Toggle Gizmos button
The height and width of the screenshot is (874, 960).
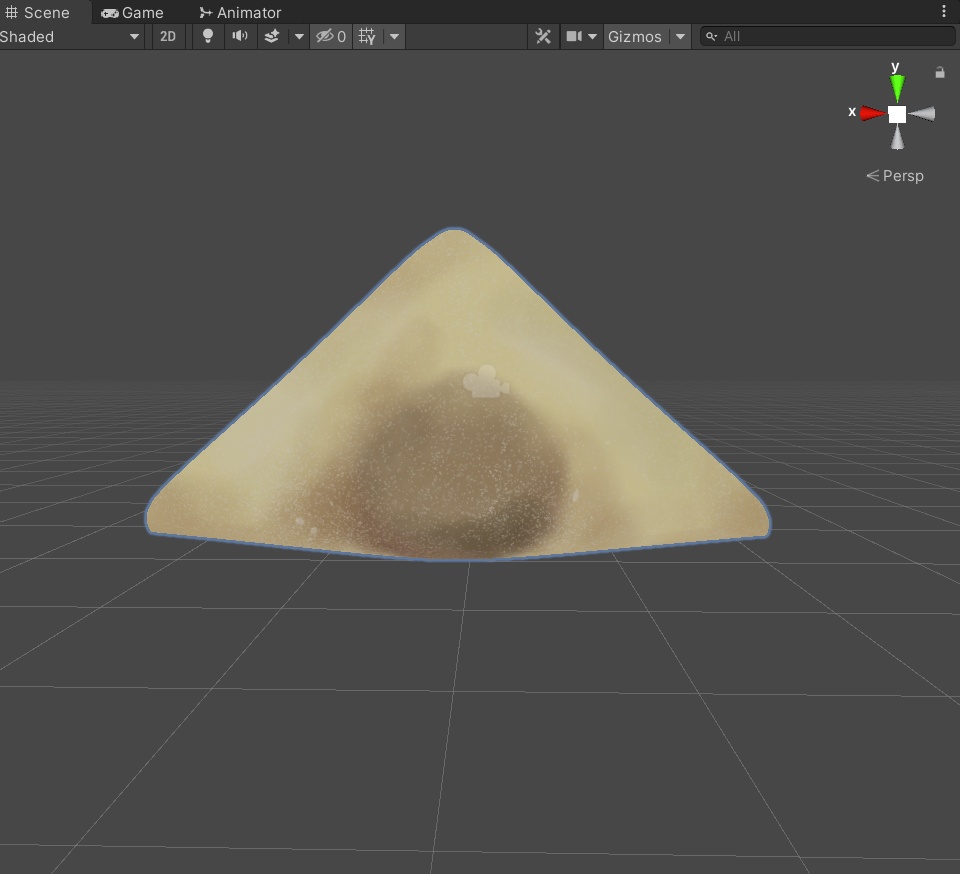[x=635, y=37]
